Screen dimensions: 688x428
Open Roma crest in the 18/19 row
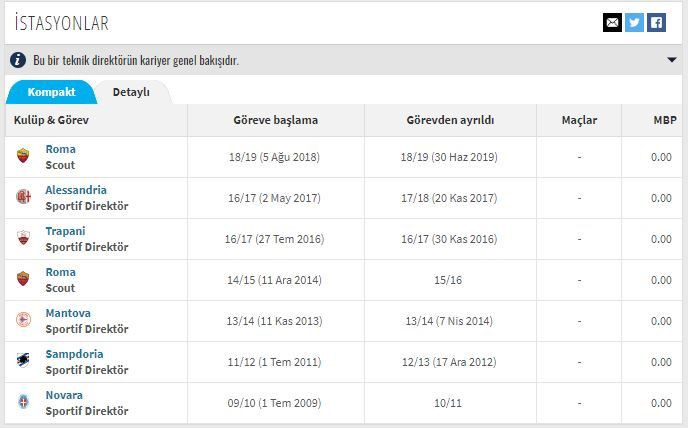[23, 156]
